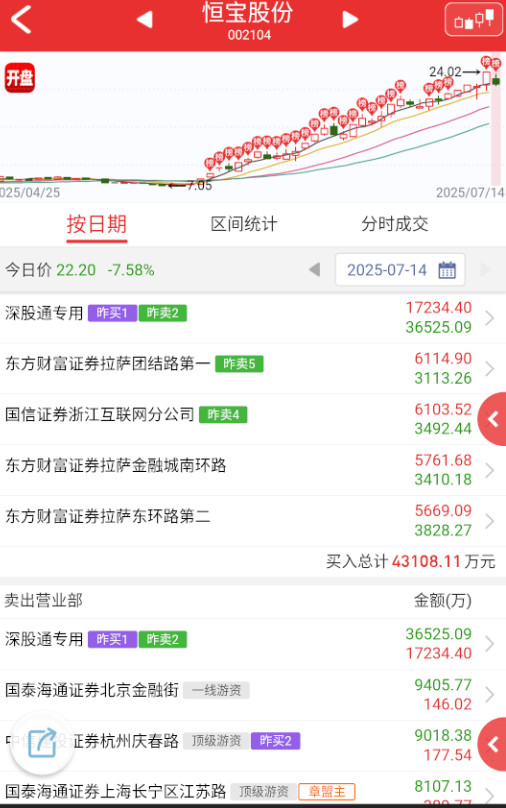
Task: Tap the 9405.77 sell amount
Action: click(443, 685)
